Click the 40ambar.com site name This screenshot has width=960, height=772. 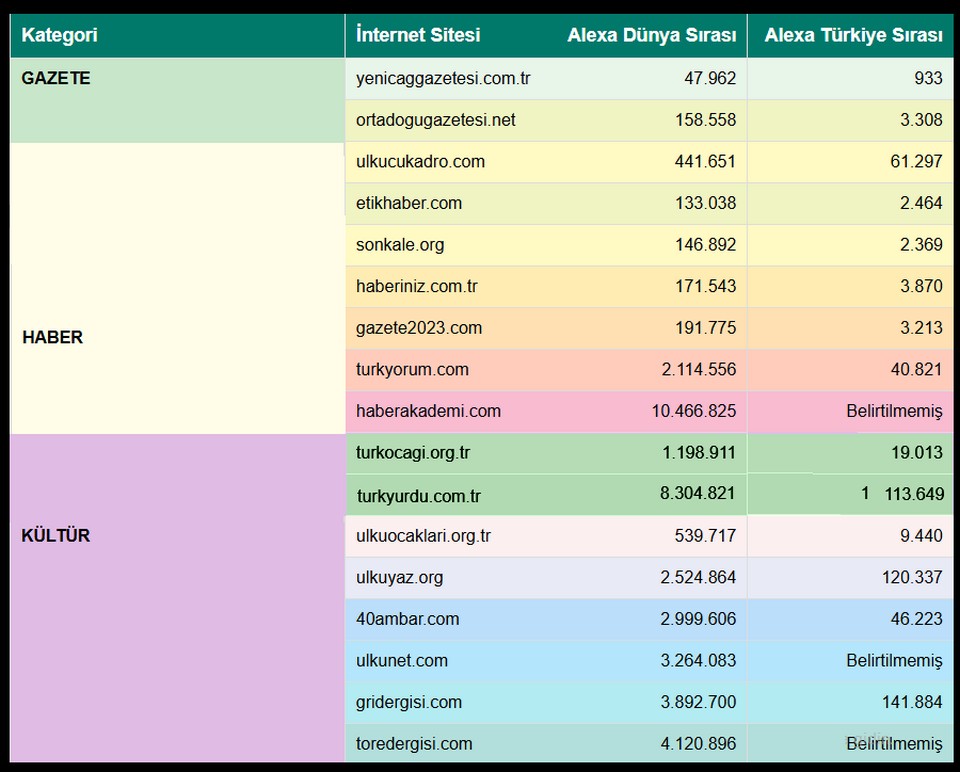(408, 619)
